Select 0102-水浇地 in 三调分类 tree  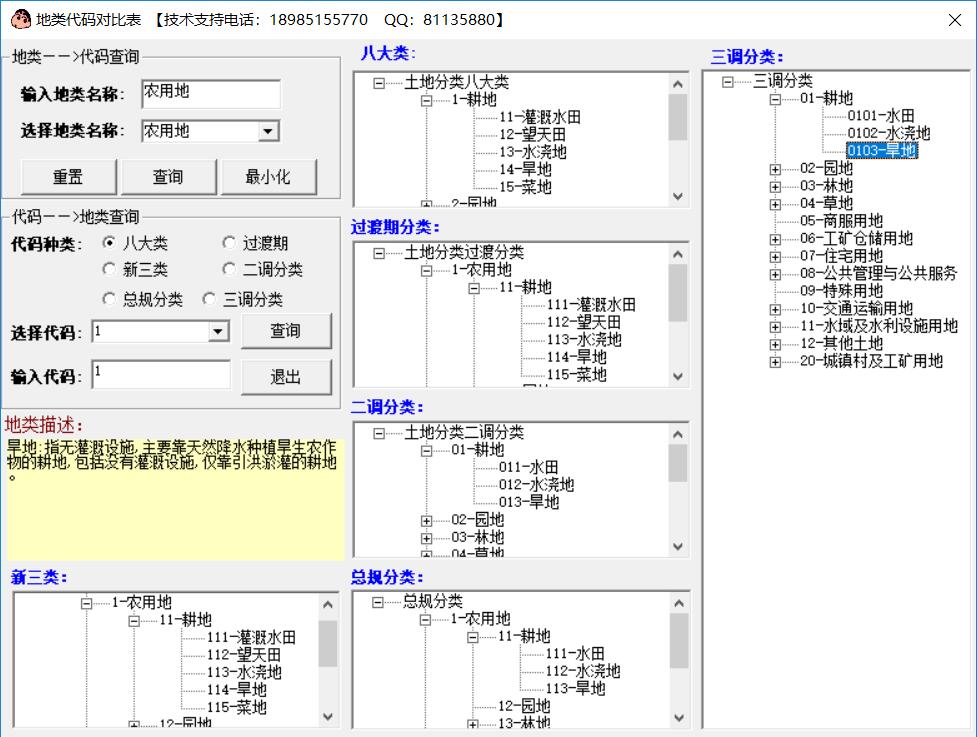pyautogui.click(x=888, y=133)
